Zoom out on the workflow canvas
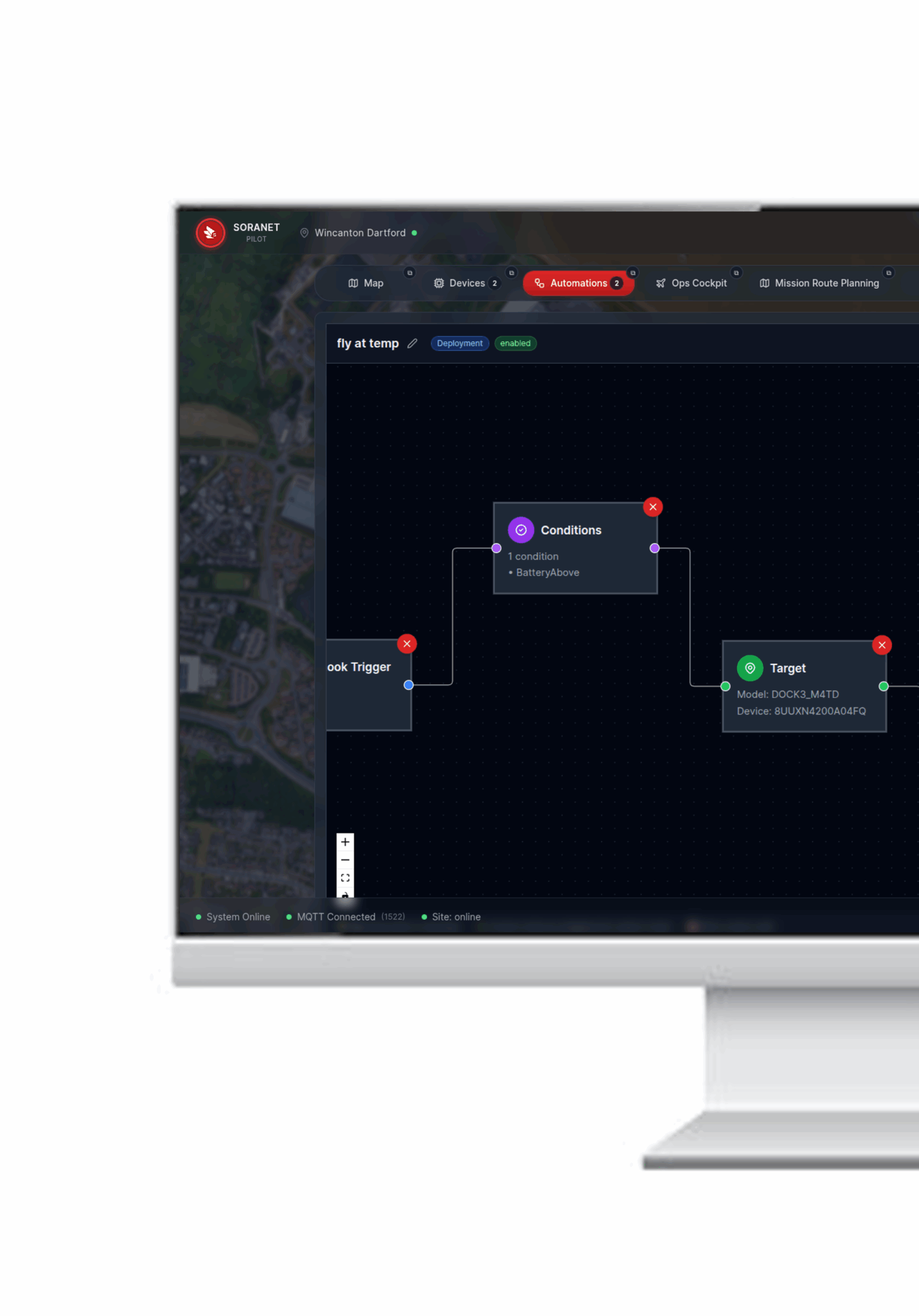 345,860
